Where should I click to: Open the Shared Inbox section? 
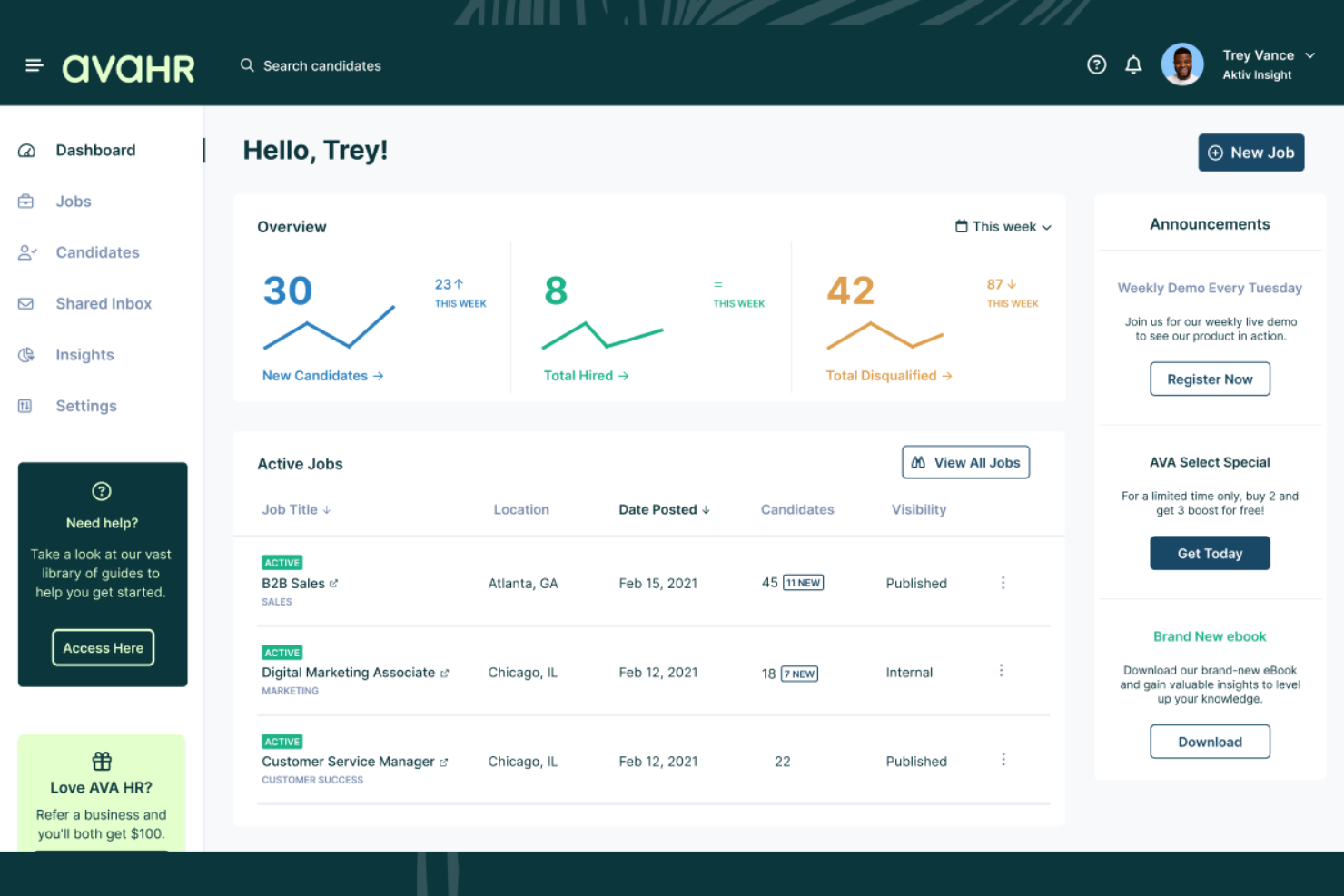(103, 303)
